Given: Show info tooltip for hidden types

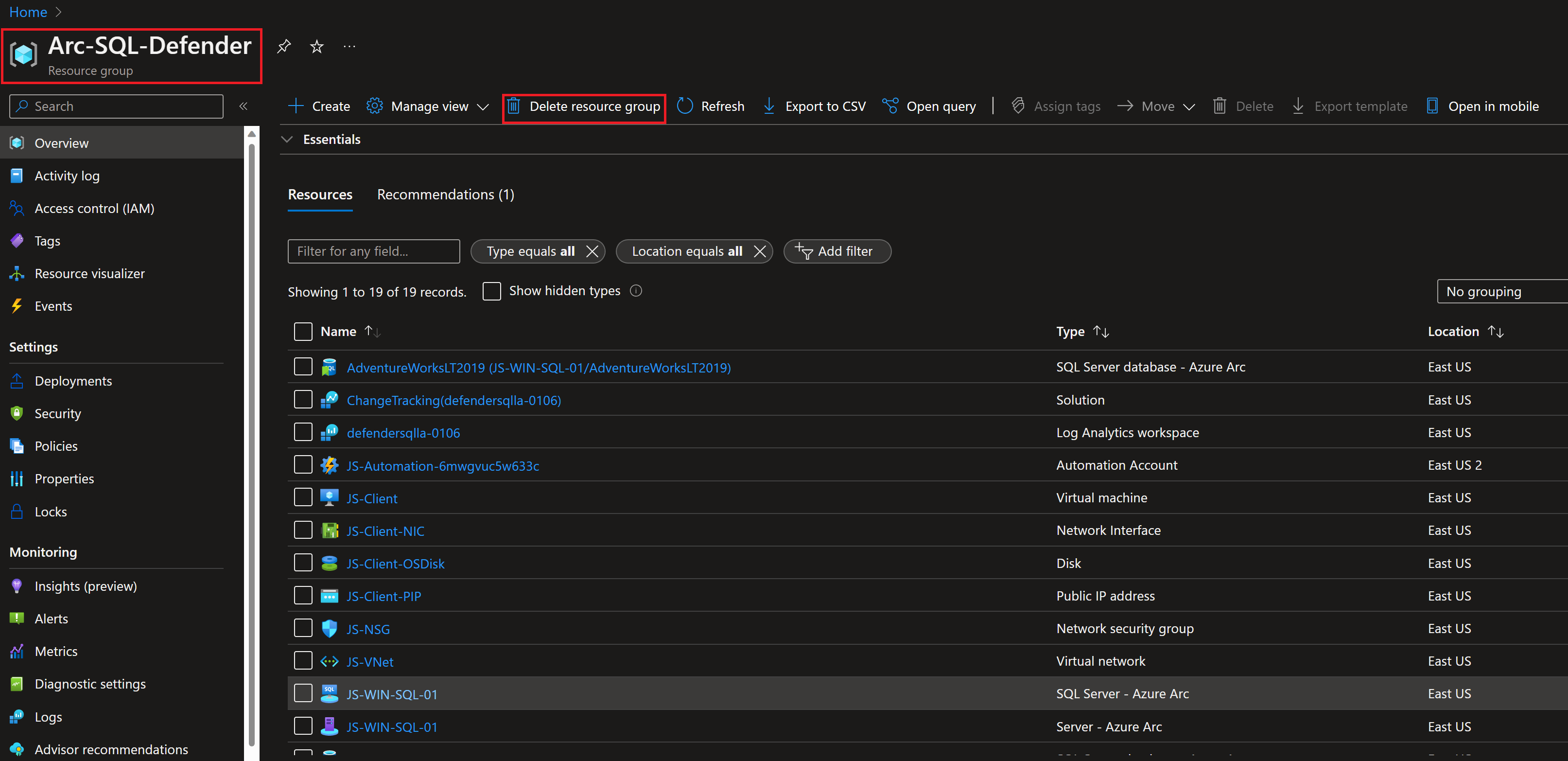Looking at the screenshot, I should (x=635, y=291).
